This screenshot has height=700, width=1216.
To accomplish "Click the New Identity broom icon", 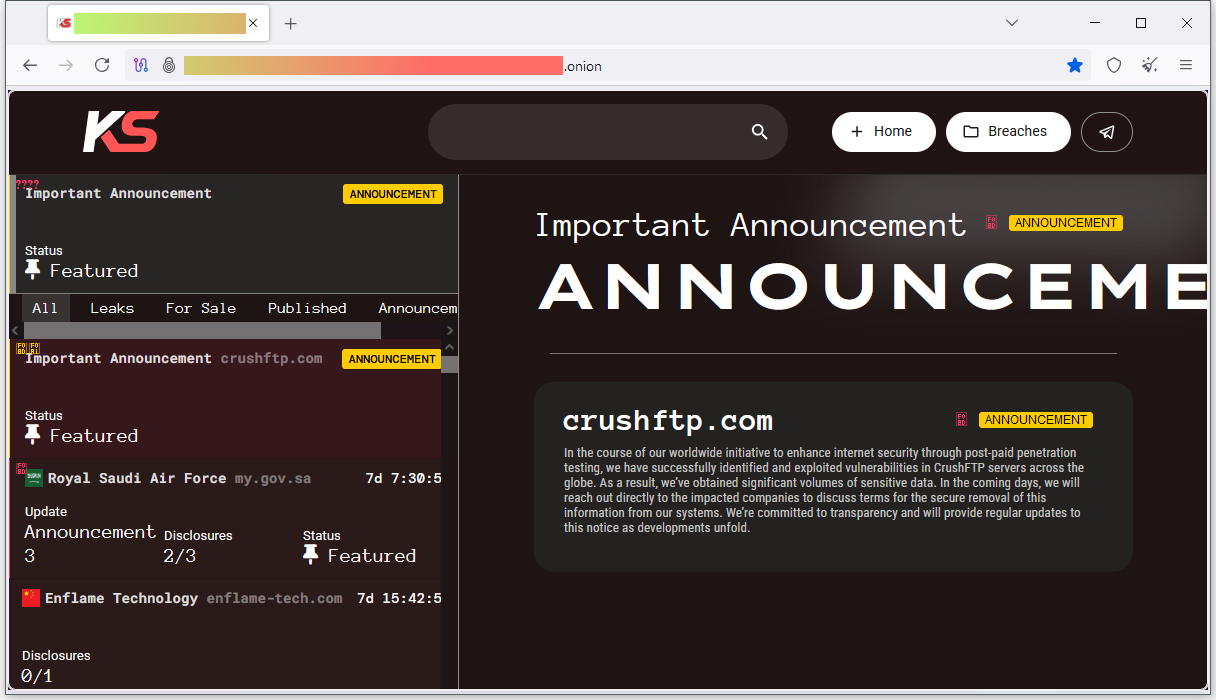I will pos(1150,65).
